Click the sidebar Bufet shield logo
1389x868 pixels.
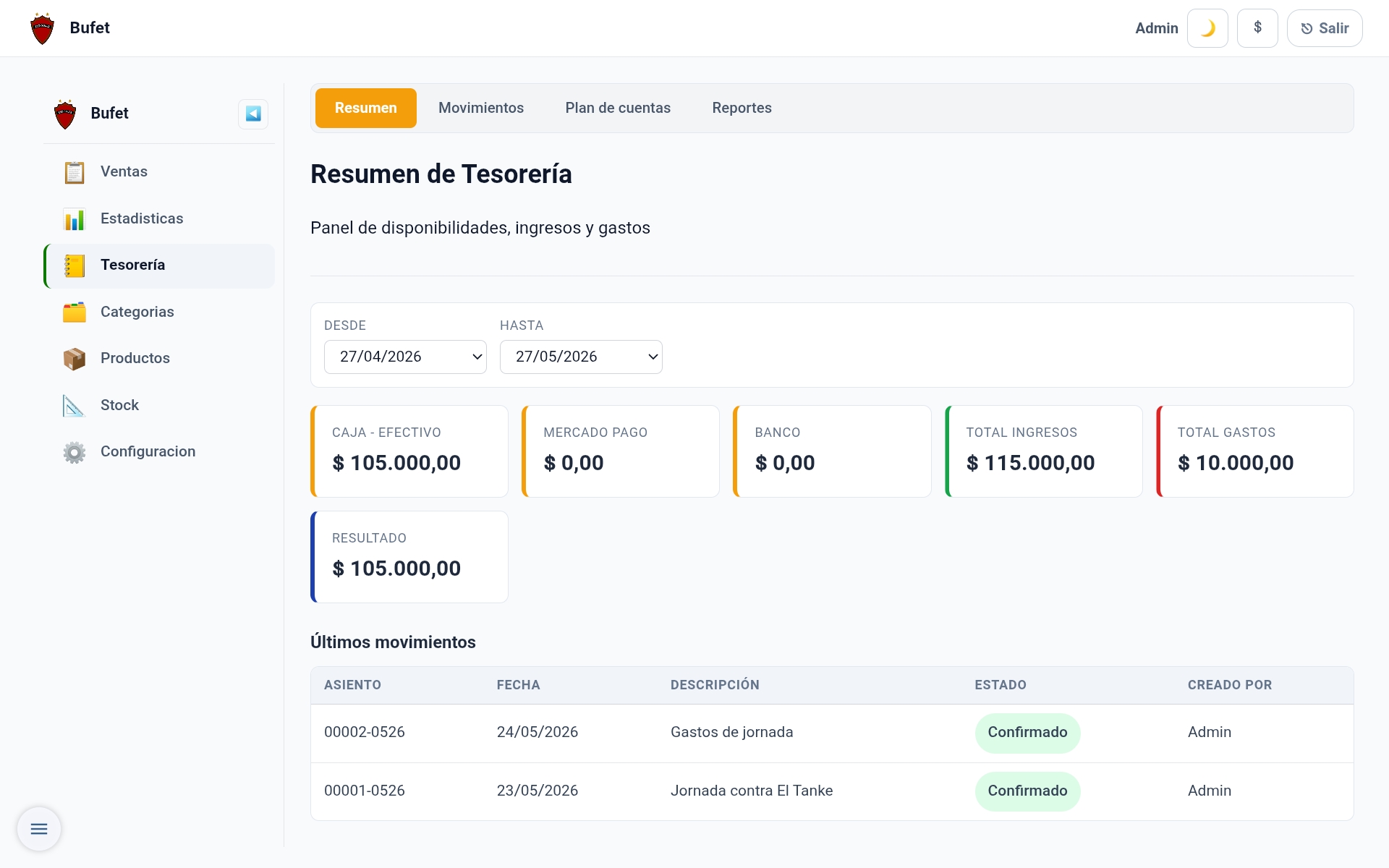point(65,114)
